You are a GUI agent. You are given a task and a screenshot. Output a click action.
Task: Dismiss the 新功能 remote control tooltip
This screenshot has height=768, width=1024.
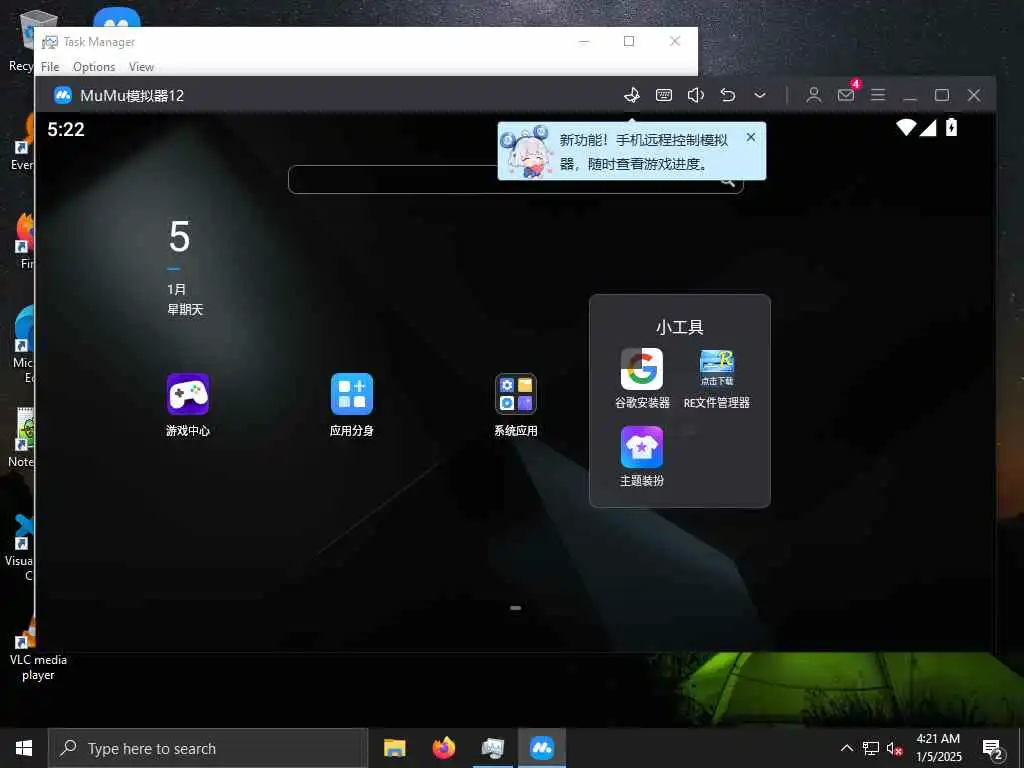[751, 137]
